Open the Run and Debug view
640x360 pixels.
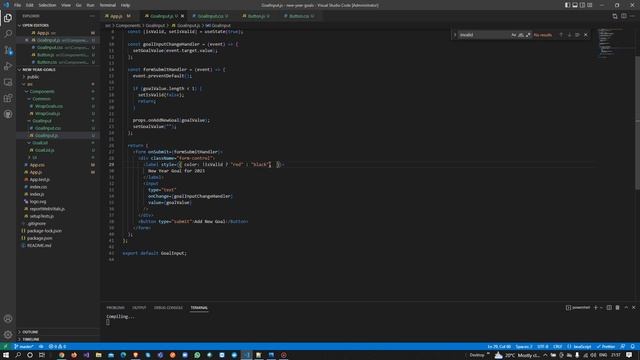pos(8,66)
